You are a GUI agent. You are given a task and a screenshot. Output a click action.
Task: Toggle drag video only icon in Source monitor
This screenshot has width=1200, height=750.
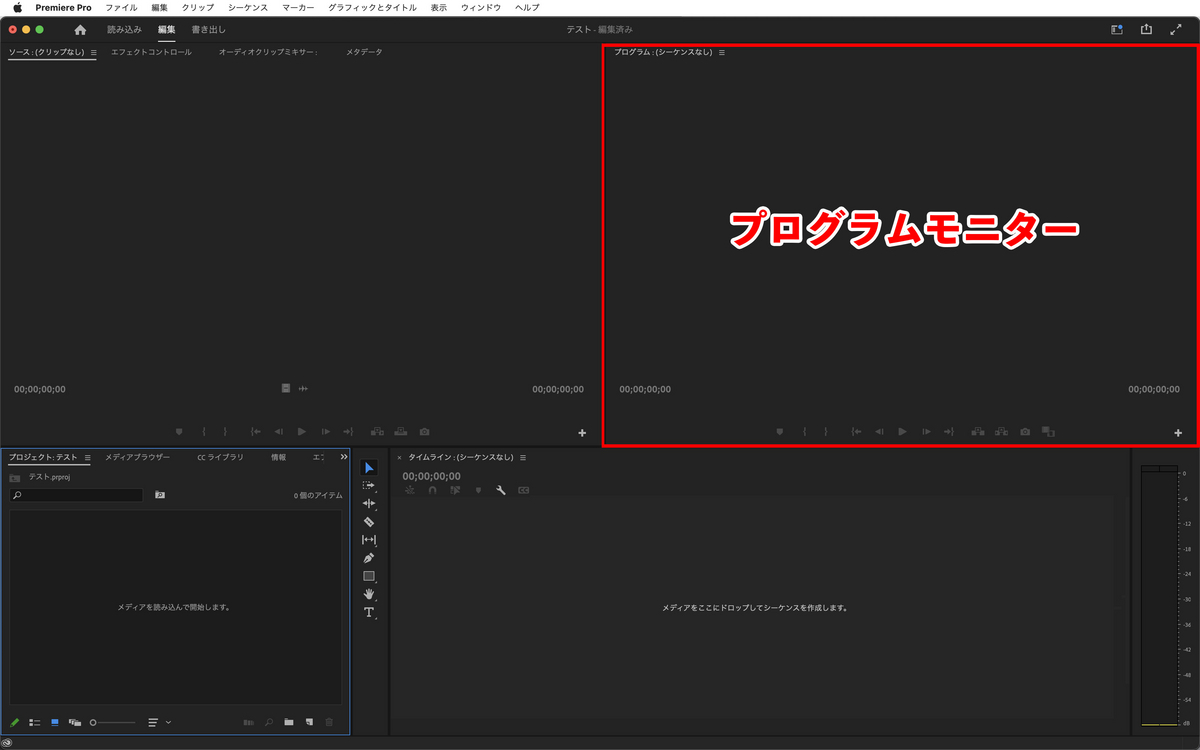[286, 388]
